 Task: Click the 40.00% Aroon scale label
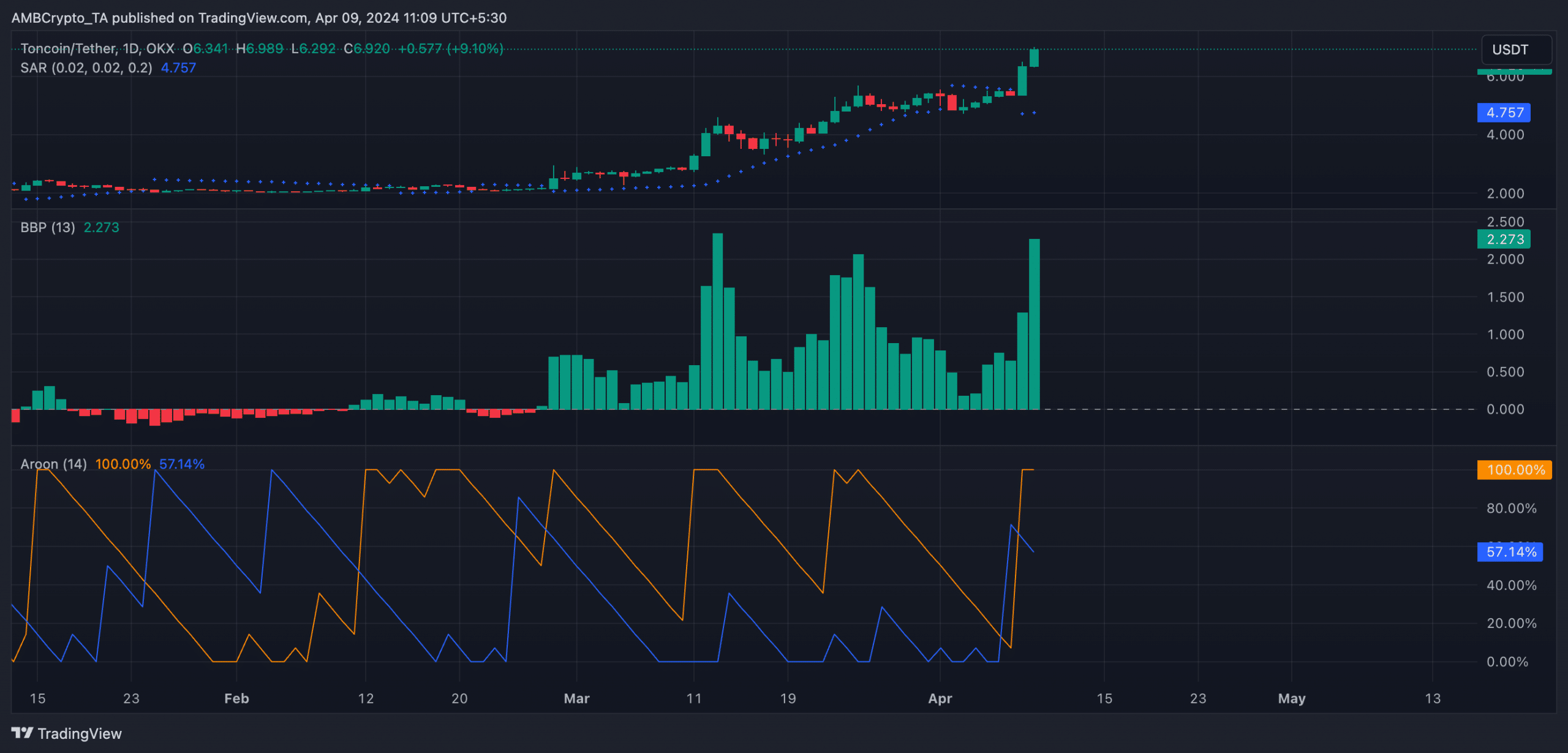coord(1511,585)
